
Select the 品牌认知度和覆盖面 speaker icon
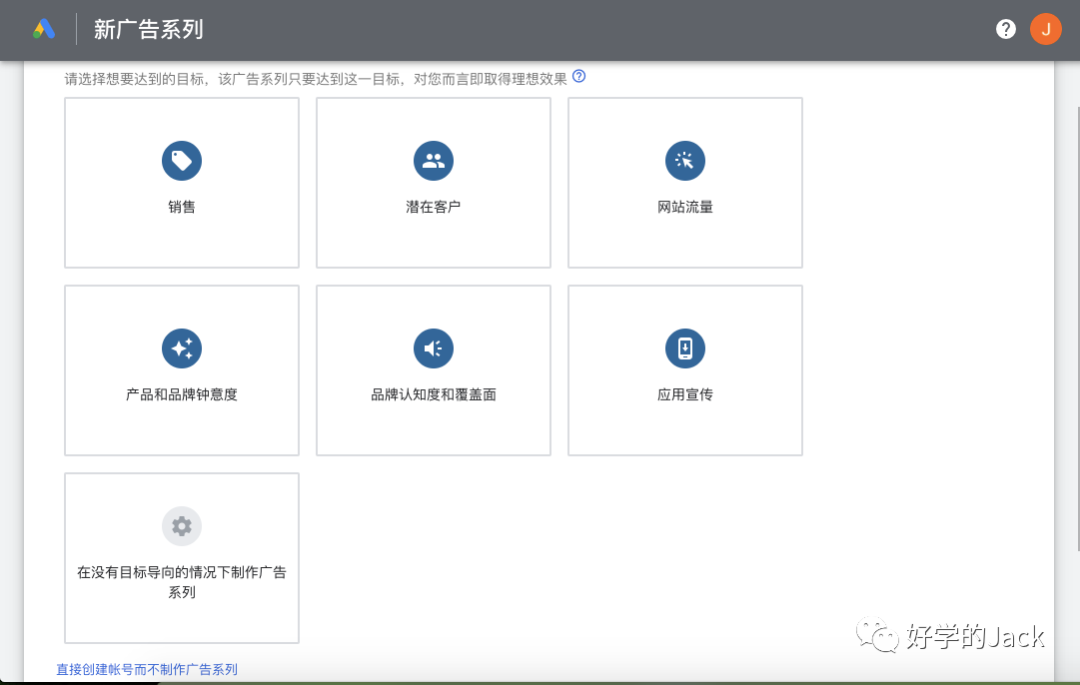[x=433, y=348]
